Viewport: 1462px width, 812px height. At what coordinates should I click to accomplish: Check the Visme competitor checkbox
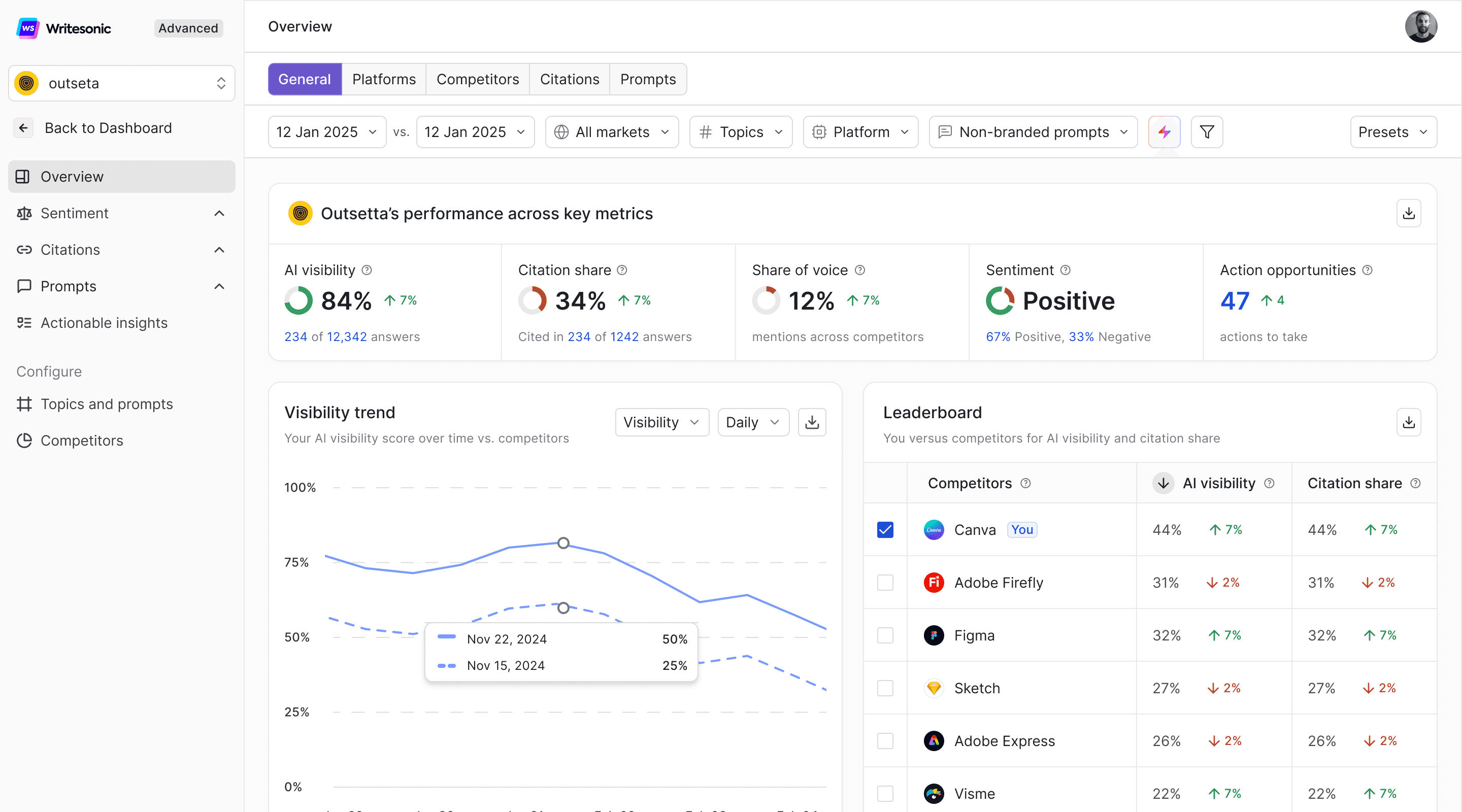tap(885, 794)
